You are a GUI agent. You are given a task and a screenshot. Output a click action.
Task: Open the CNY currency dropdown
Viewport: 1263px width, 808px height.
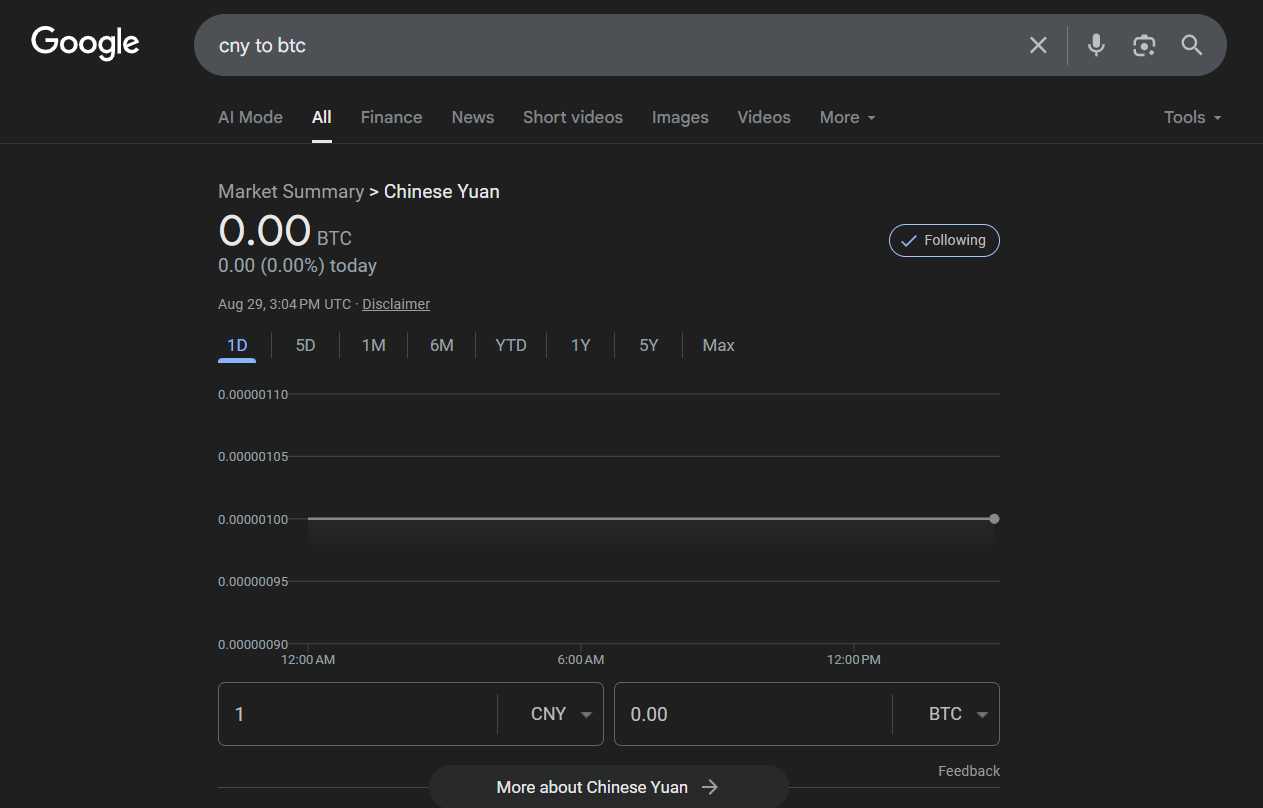pyautogui.click(x=561, y=714)
